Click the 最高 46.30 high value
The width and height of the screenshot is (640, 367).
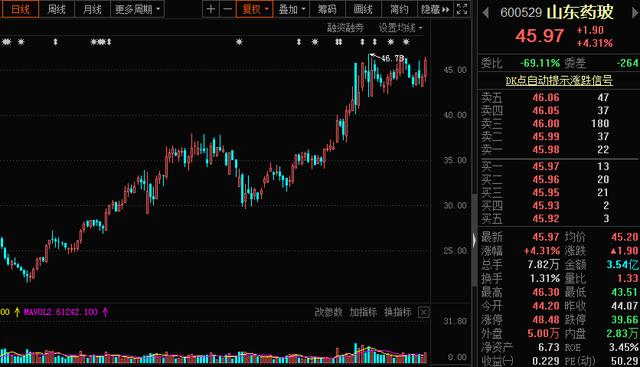click(x=546, y=292)
